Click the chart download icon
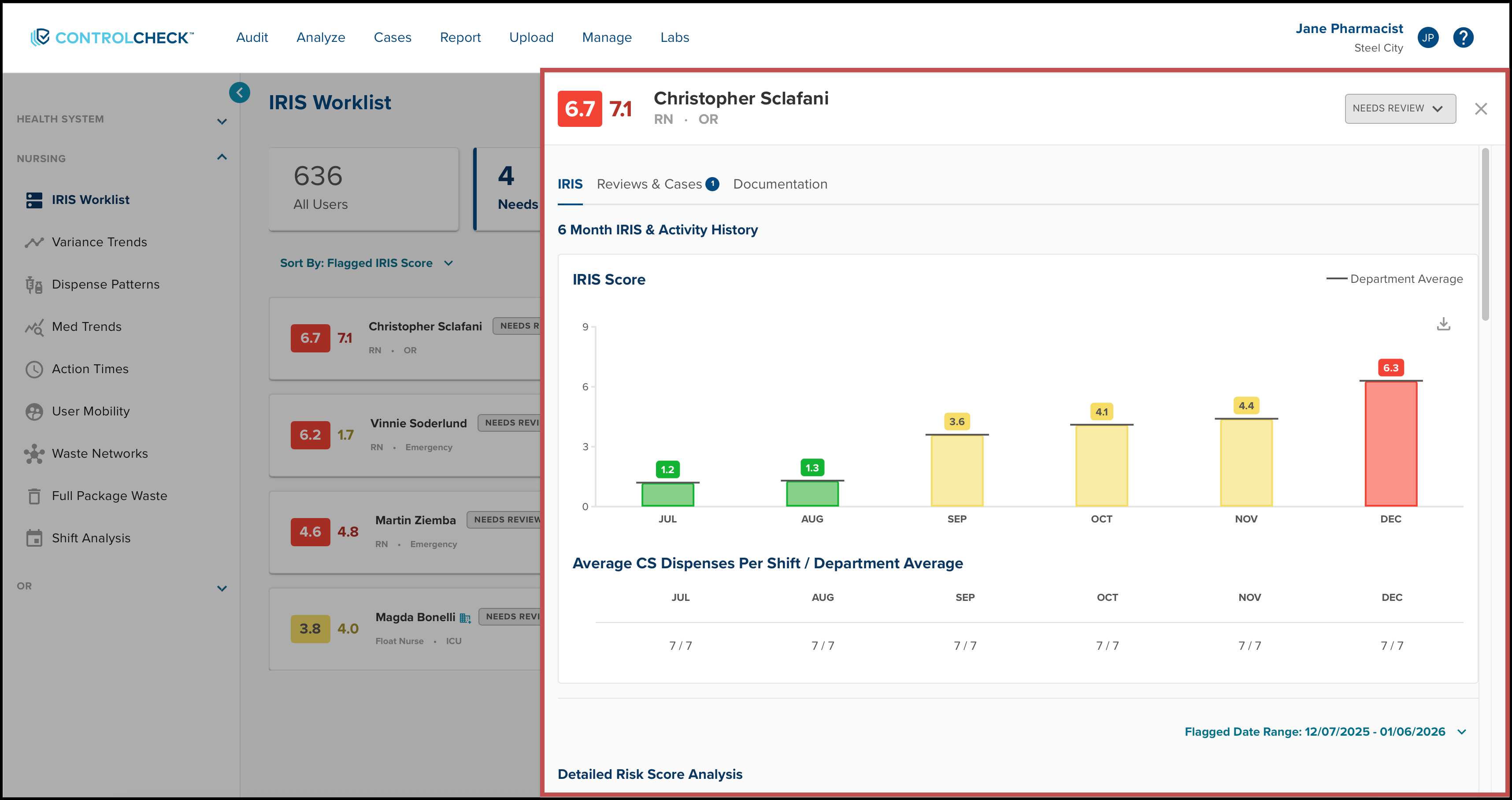This screenshot has width=1512, height=800. [x=1443, y=324]
